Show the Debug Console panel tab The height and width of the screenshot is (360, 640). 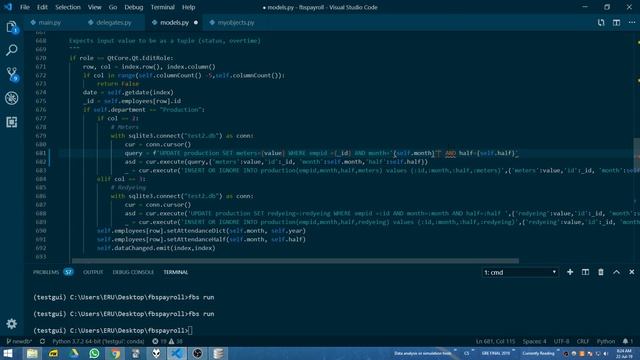pos(133,272)
